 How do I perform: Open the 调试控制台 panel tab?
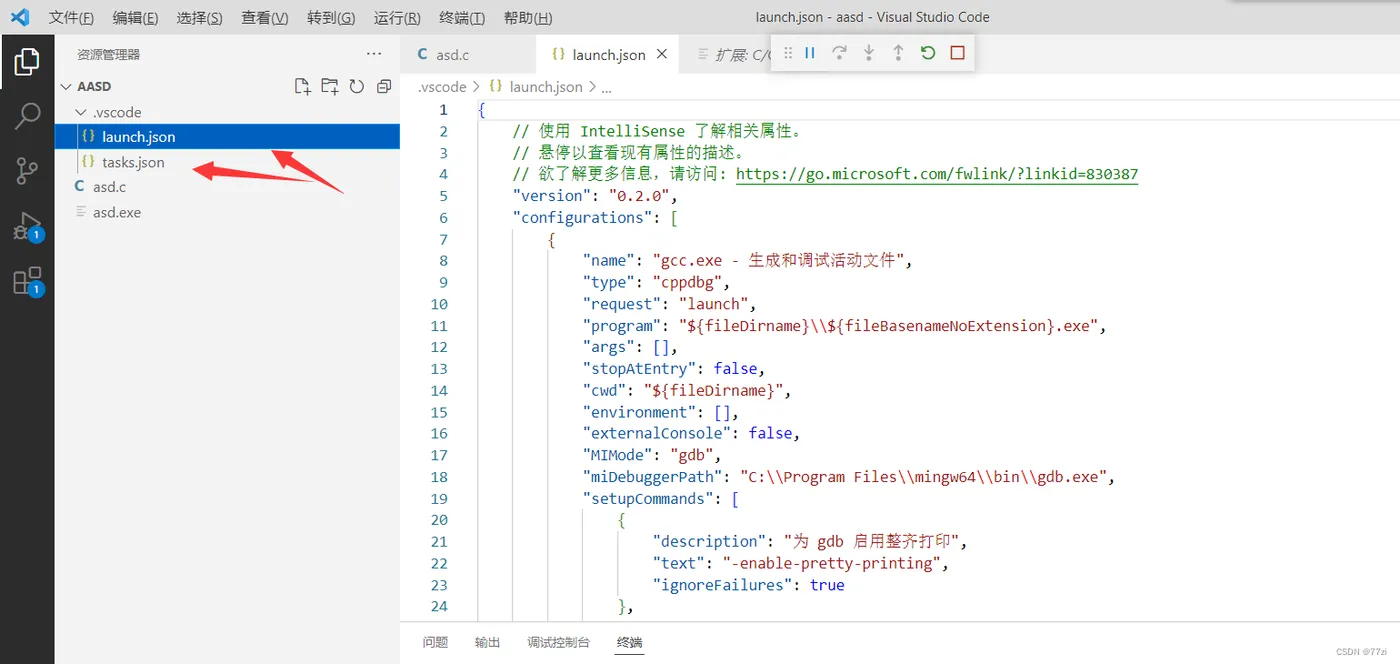[x=558, y=642]
